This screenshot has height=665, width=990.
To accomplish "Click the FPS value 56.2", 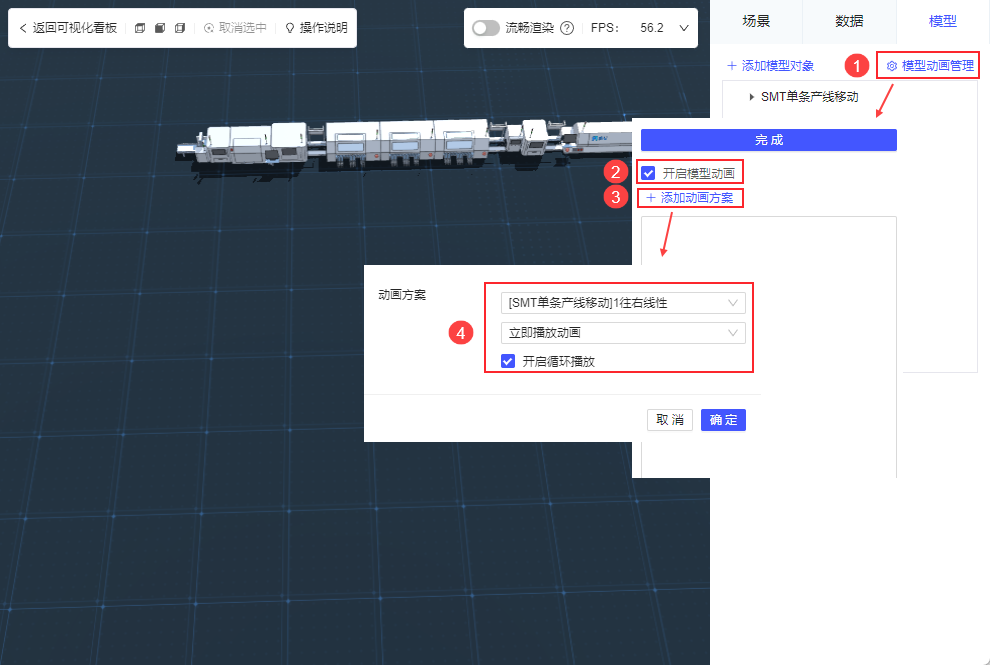I will click(652, 28).
